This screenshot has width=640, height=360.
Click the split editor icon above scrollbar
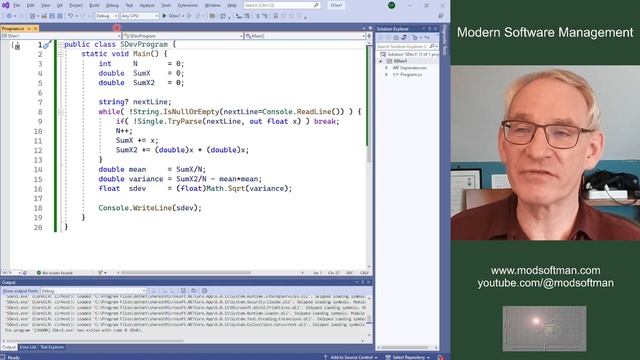point(369,36)
